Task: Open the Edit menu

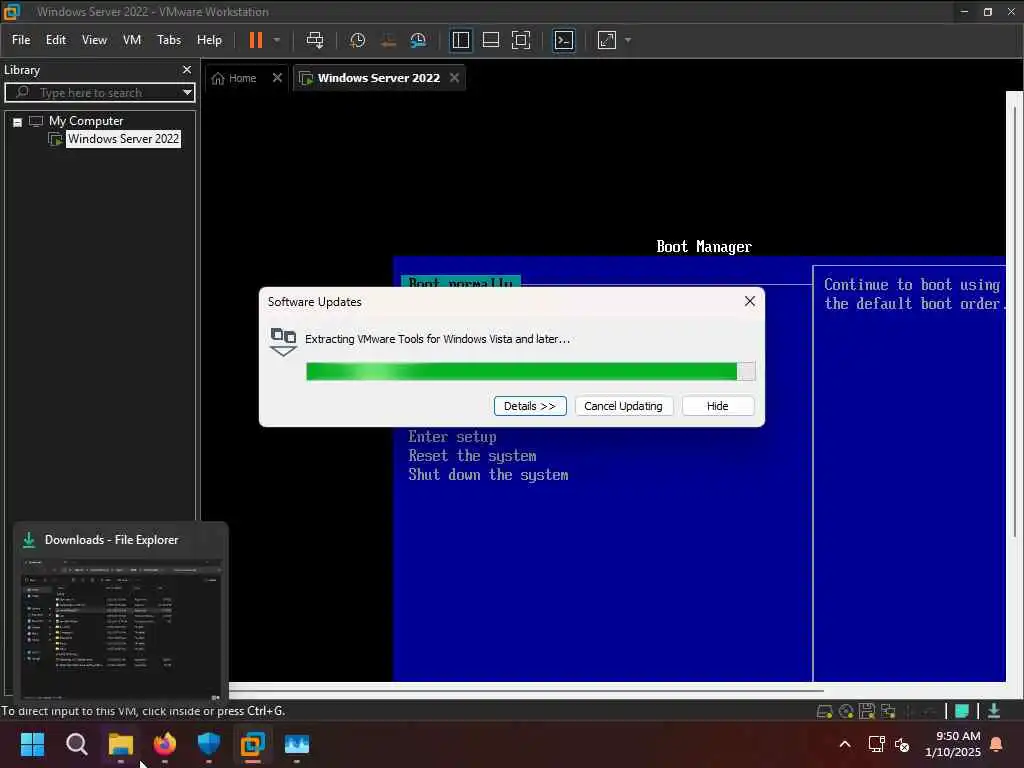Action: 56,40
